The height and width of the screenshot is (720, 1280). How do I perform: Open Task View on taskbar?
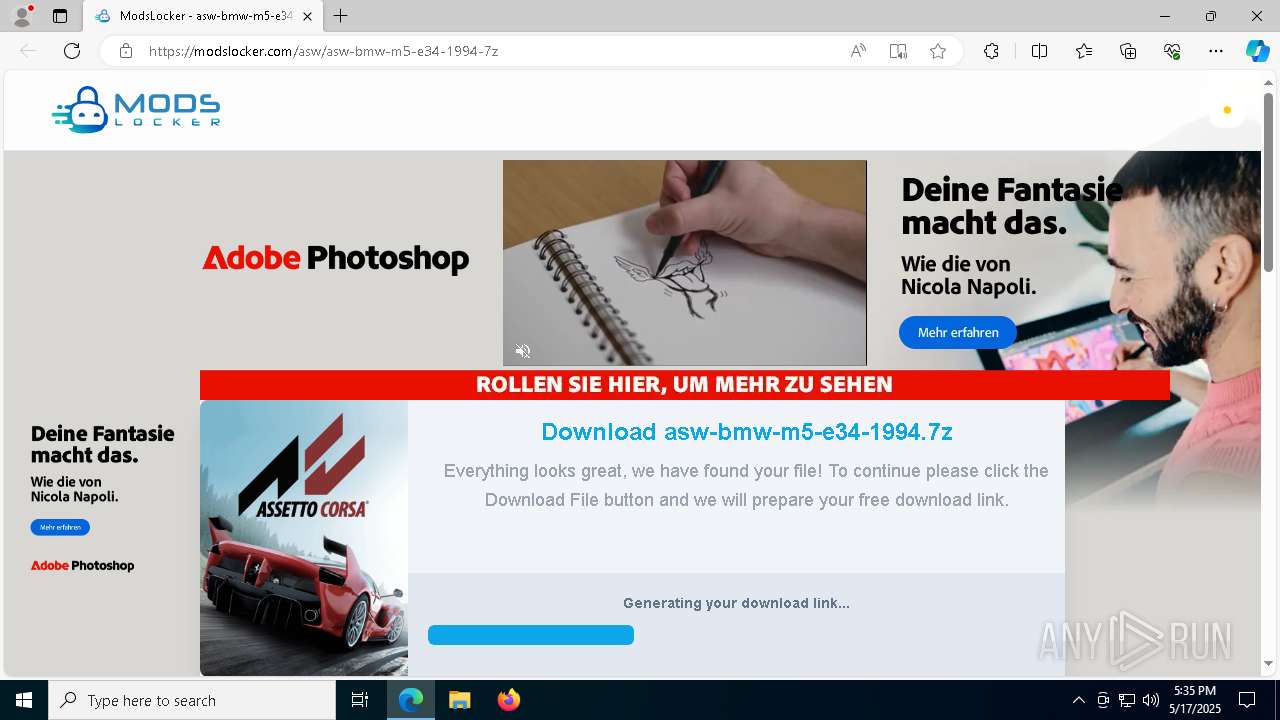360,700
